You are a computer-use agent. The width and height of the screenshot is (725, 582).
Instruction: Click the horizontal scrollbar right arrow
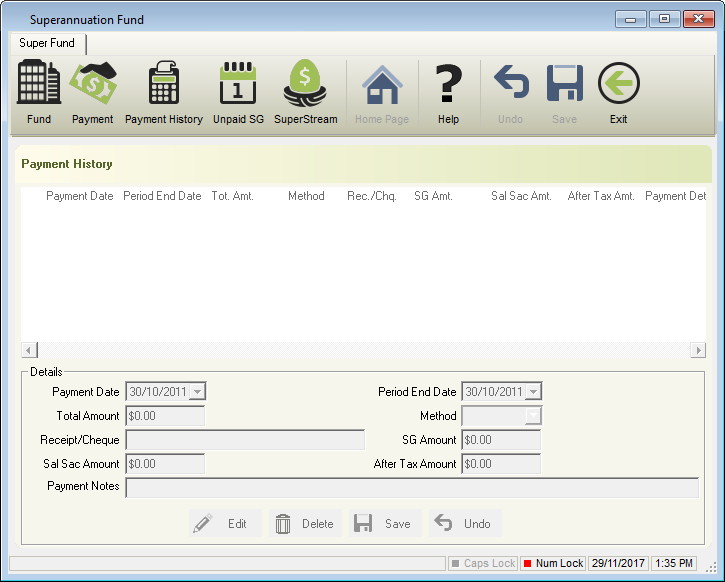(x=698, y=350)
